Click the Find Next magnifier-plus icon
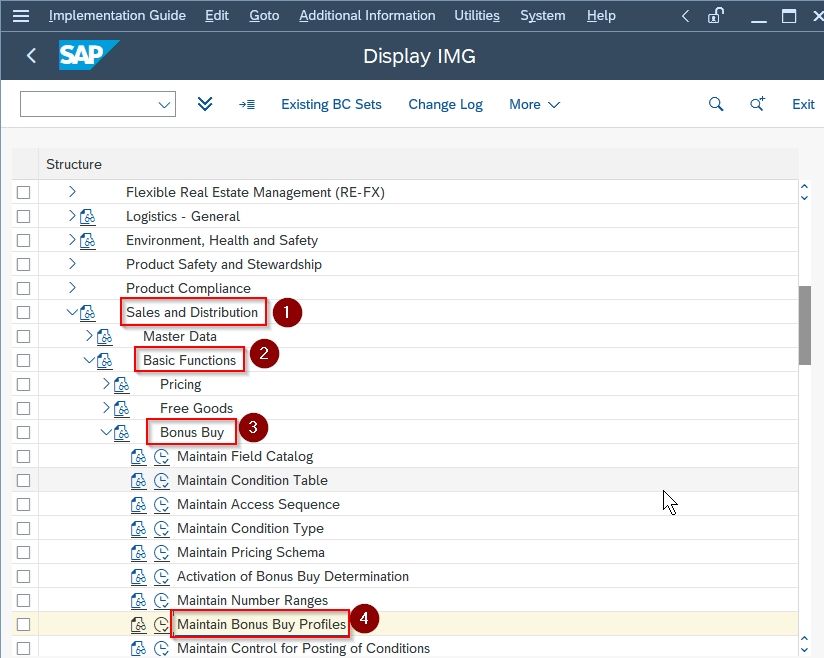 (757, 104)
